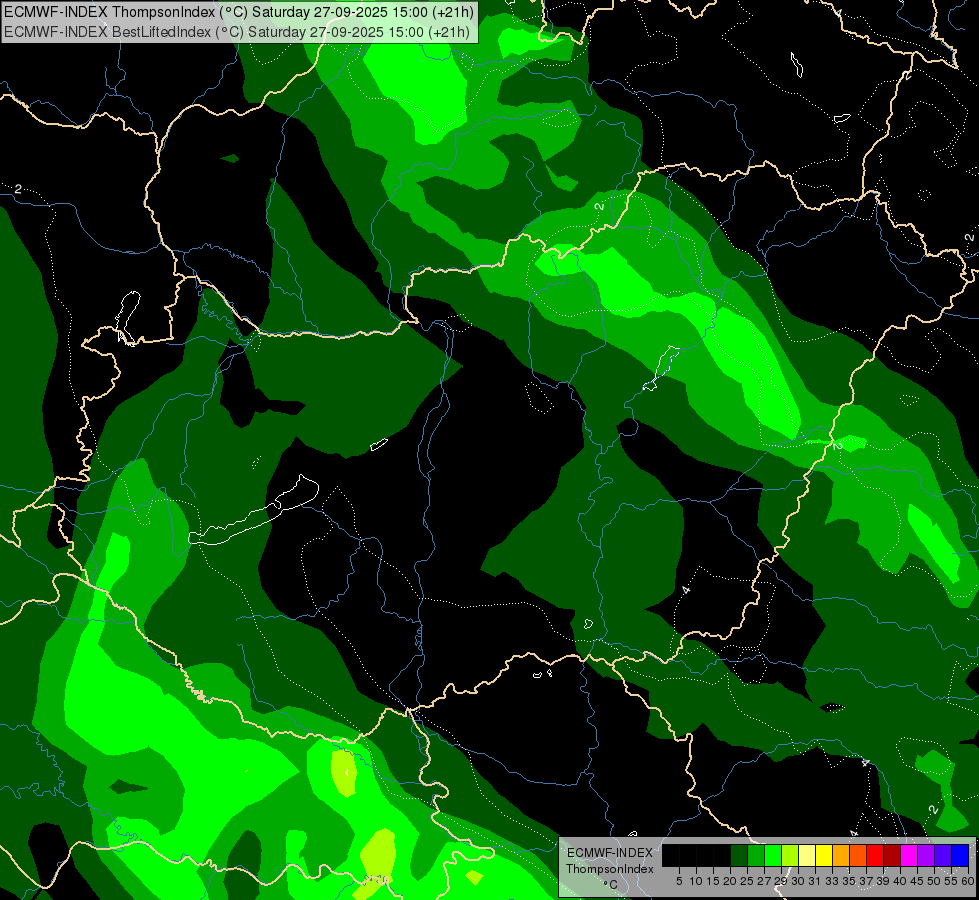Select the bright green 27–29 legend swatch

point(773,855)
